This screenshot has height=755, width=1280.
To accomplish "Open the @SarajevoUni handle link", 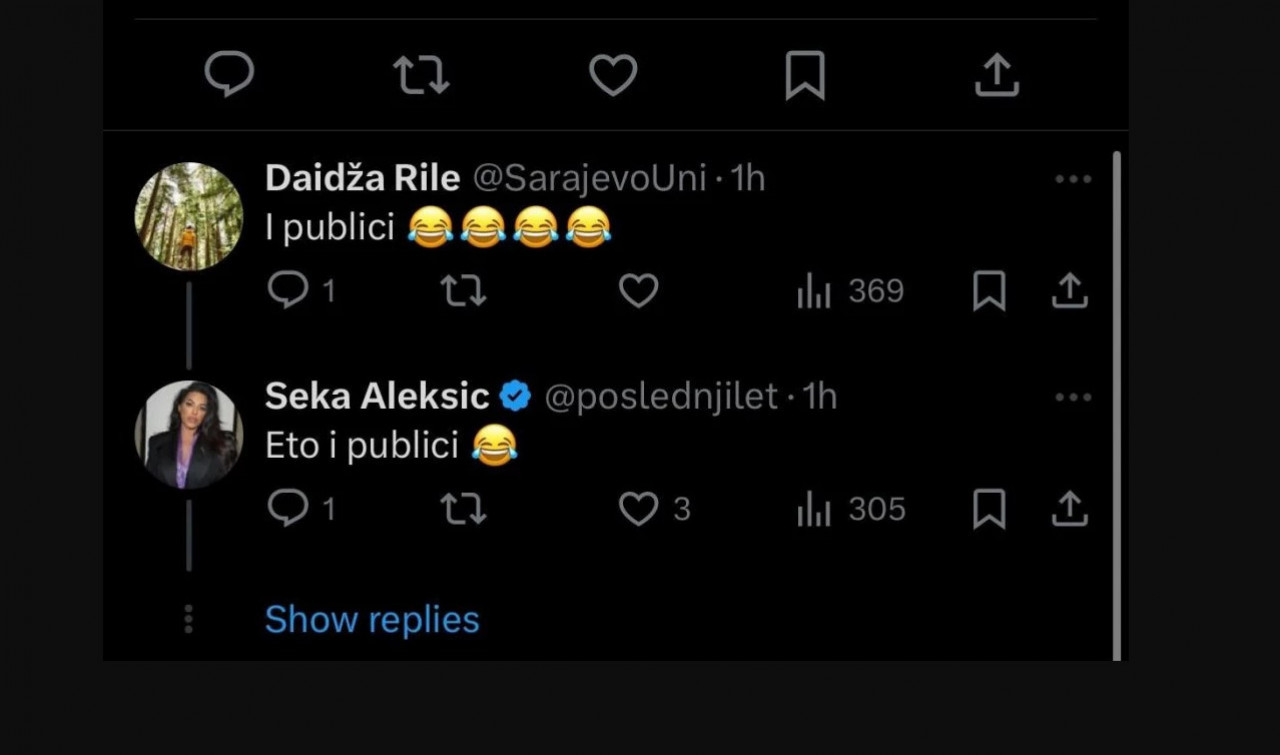I will click(589, 179).
